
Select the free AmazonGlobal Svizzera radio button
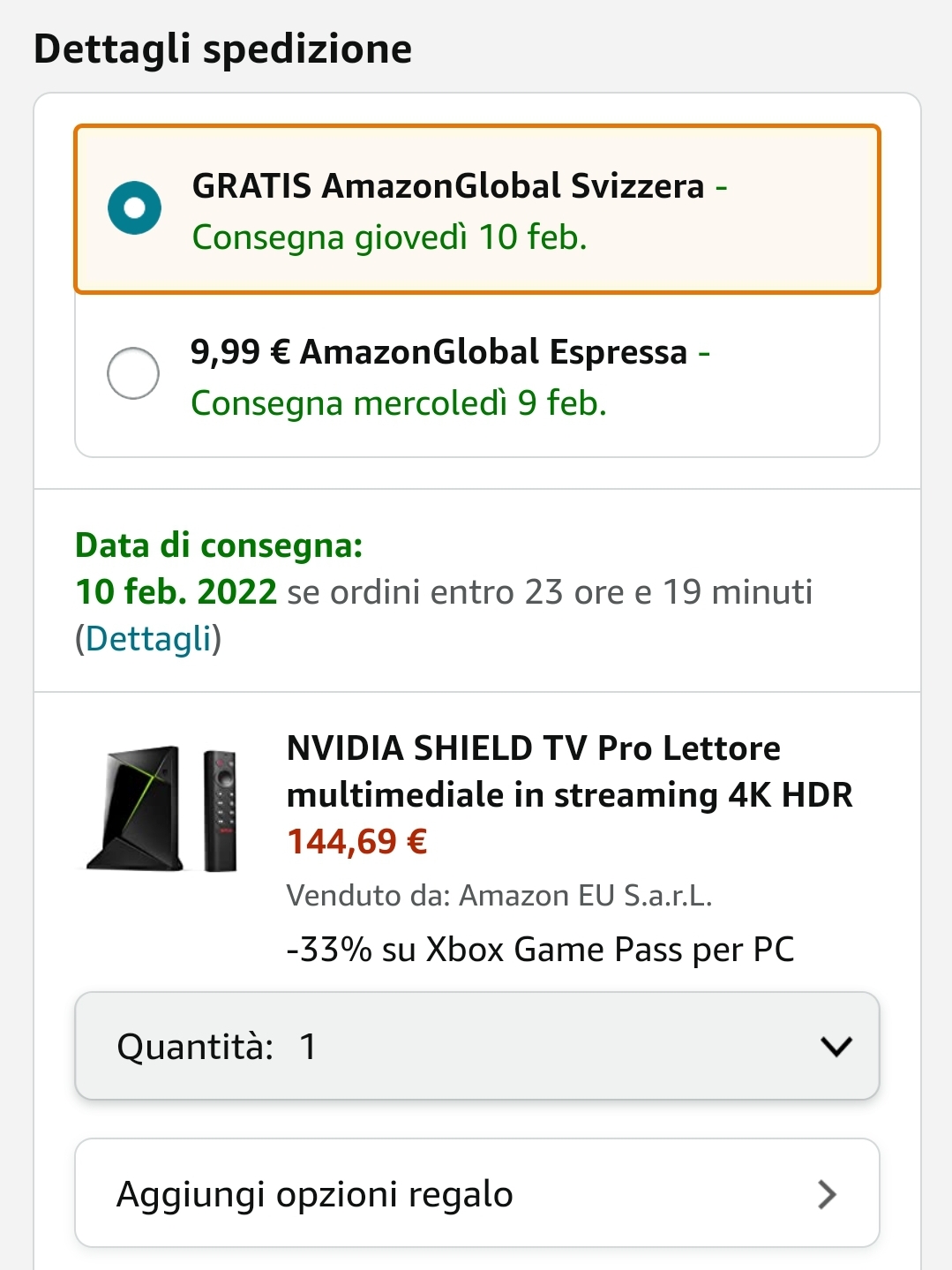[x=134, y=208]
